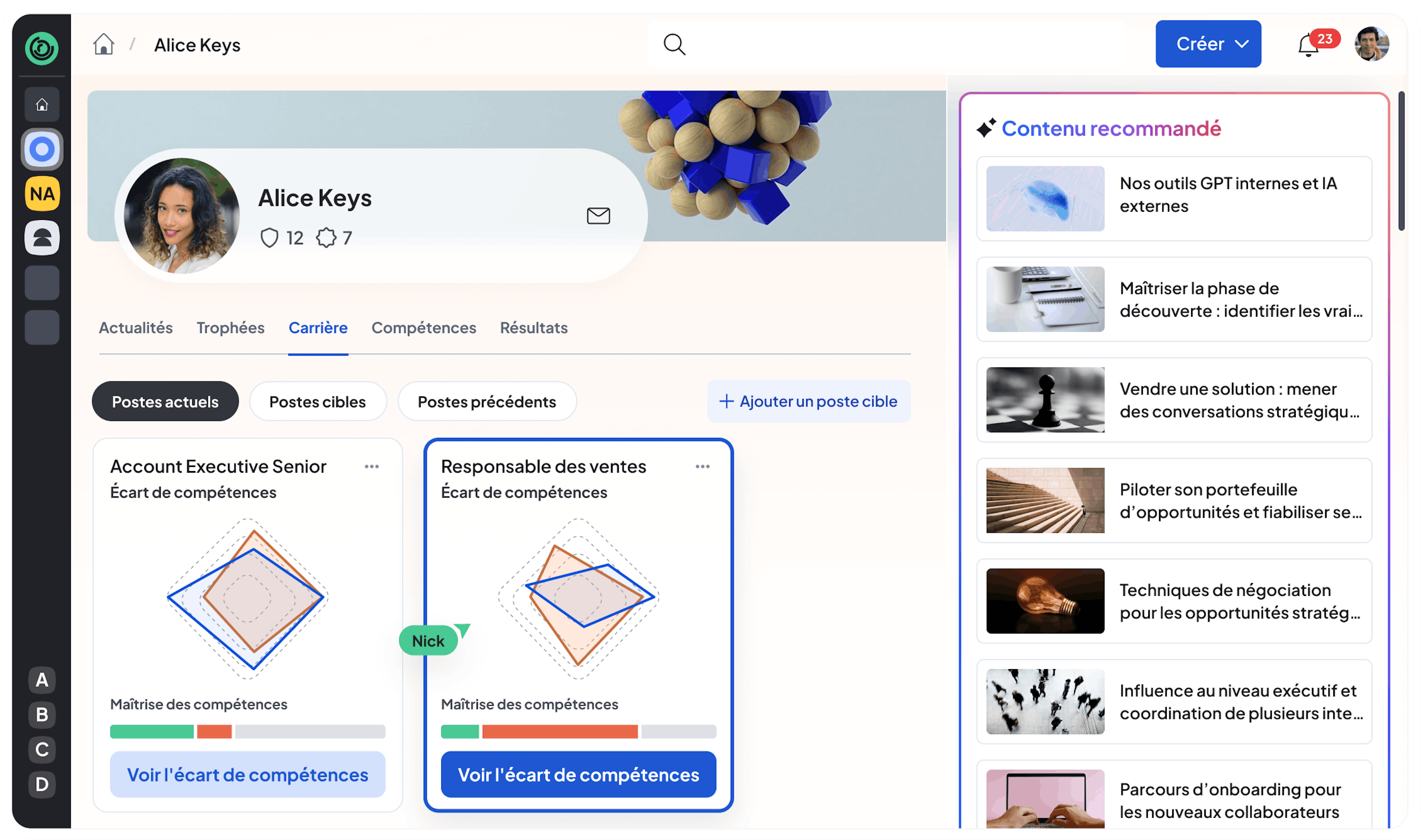Click the breadcrumb home icon

click(104, 44)
